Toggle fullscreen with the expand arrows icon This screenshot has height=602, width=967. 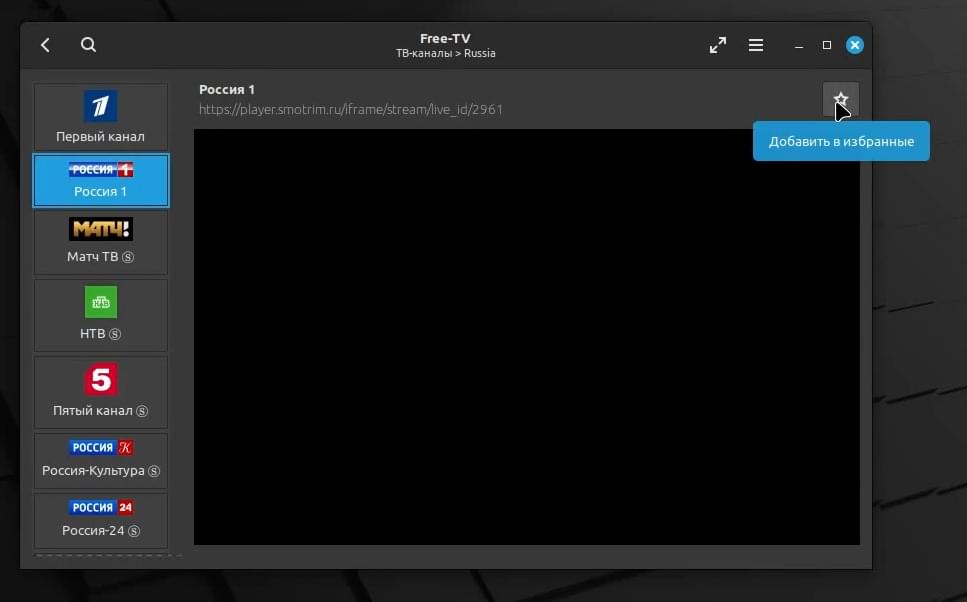(717, 45)
